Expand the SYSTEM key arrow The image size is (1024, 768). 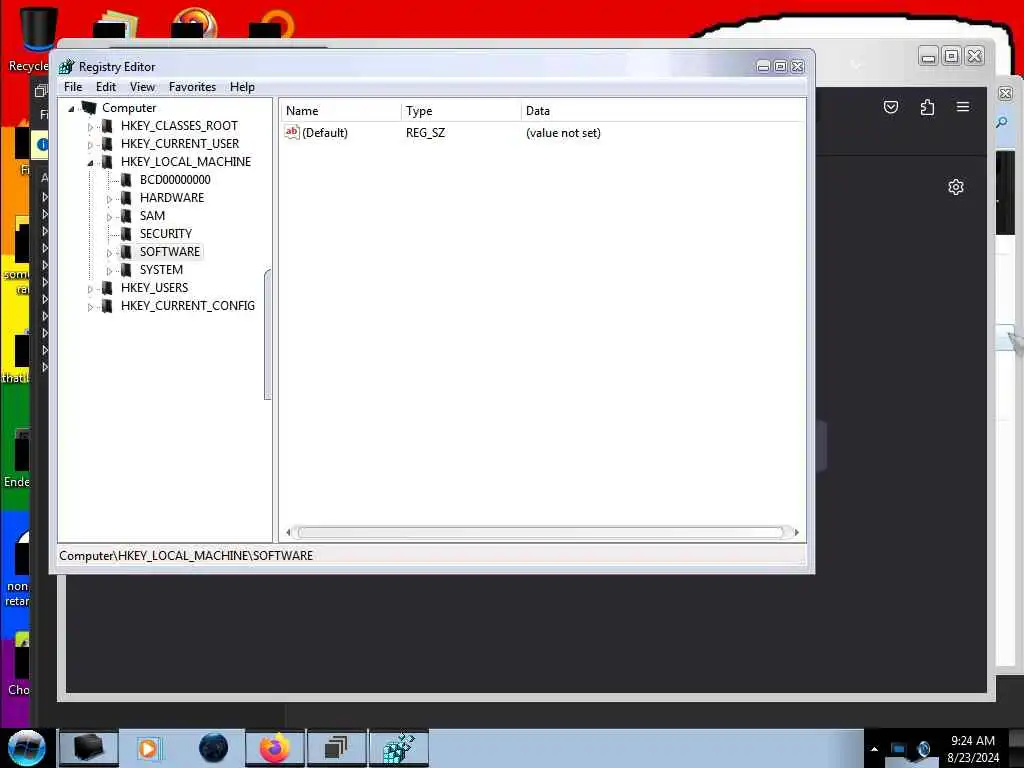109,271
